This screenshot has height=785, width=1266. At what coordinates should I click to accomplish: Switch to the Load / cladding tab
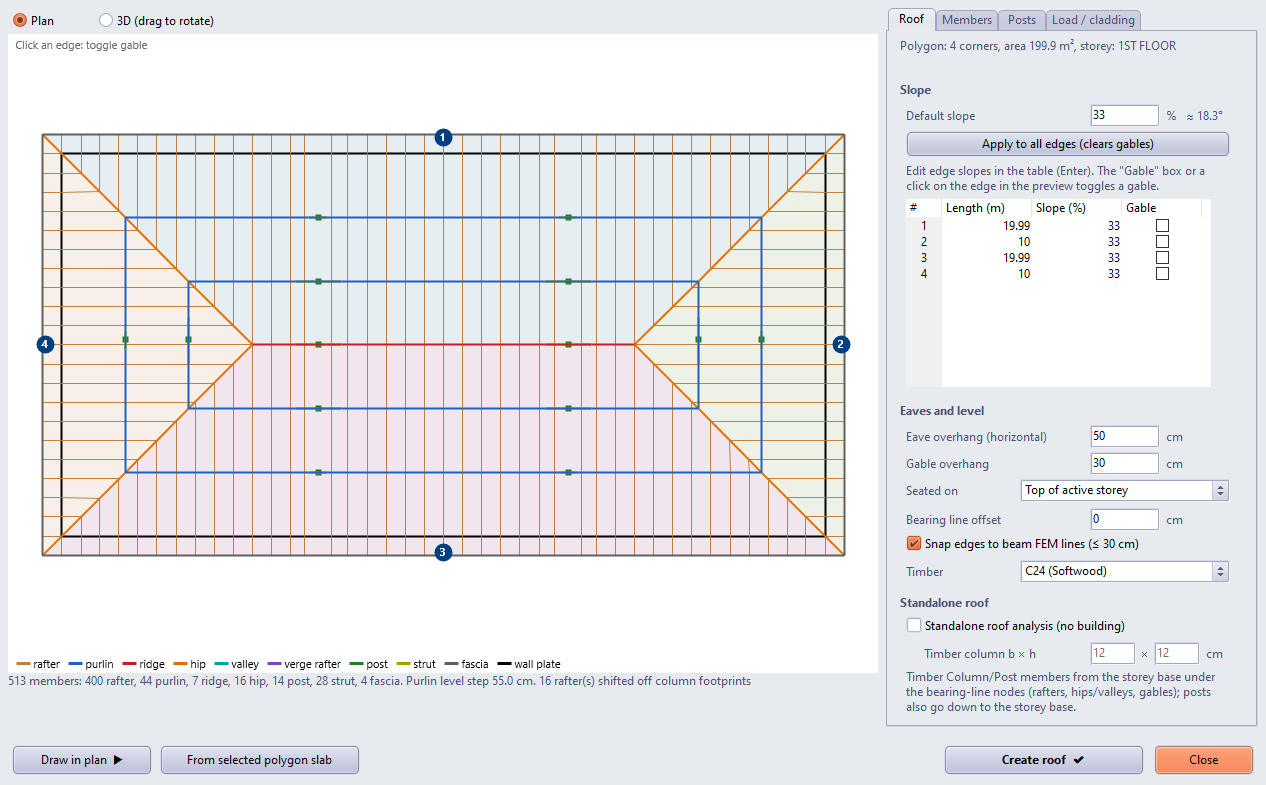(x=1093, y=20)
